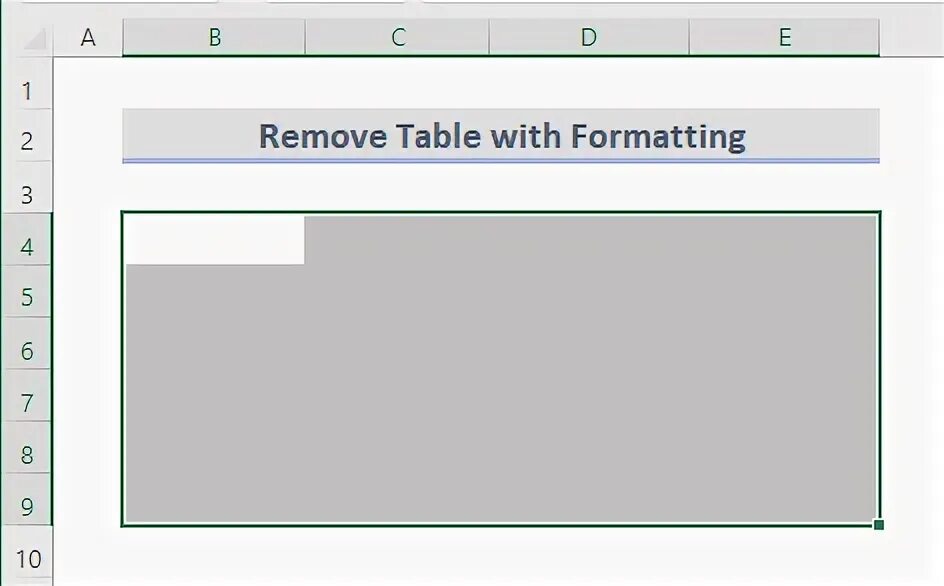Select column C header
Screen dimensions: 944x586
click(397, 37)
